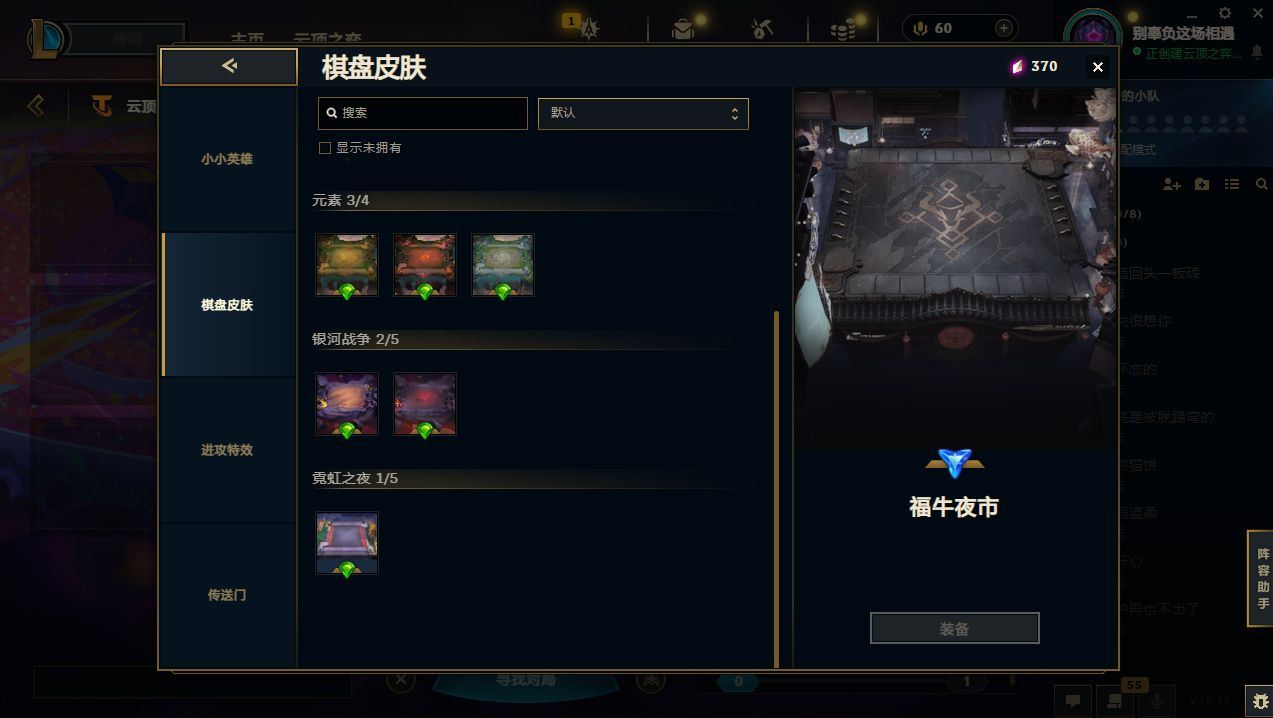Viewport: 1273px width, 718px height.
Task: Open the add friend icon
Action: tap(1172, 185)
